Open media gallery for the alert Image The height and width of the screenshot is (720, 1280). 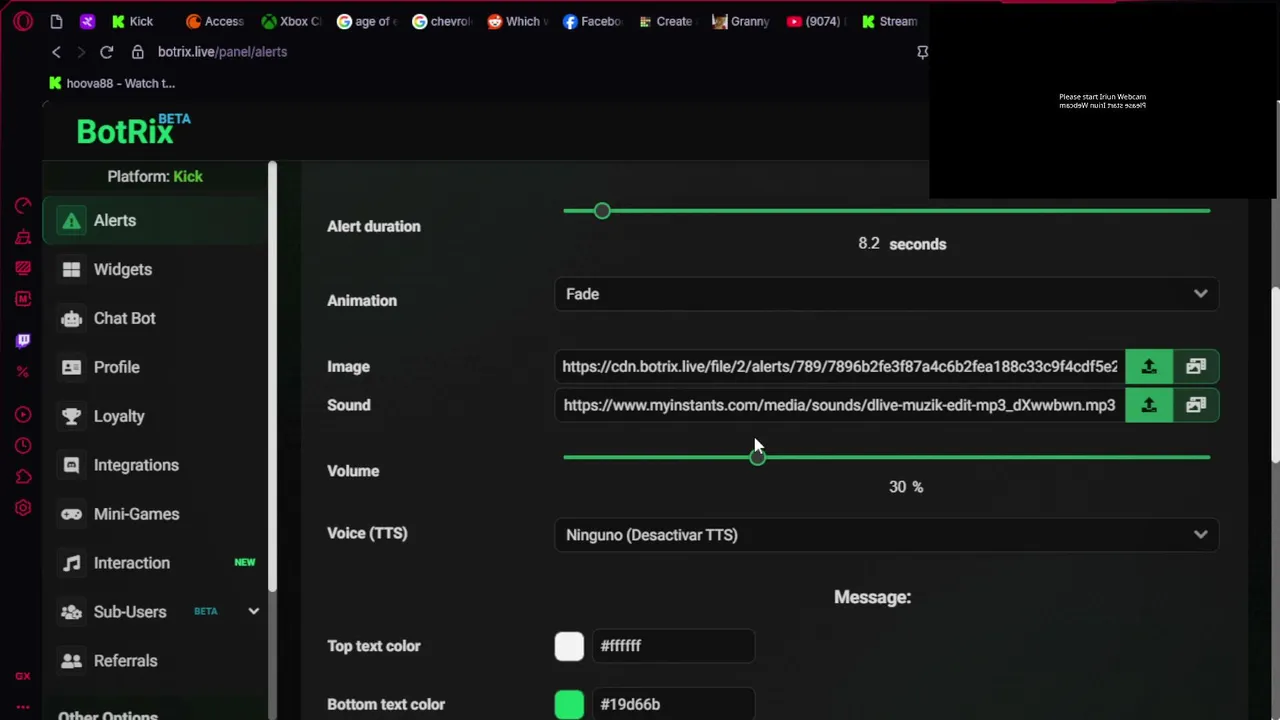1196,367
